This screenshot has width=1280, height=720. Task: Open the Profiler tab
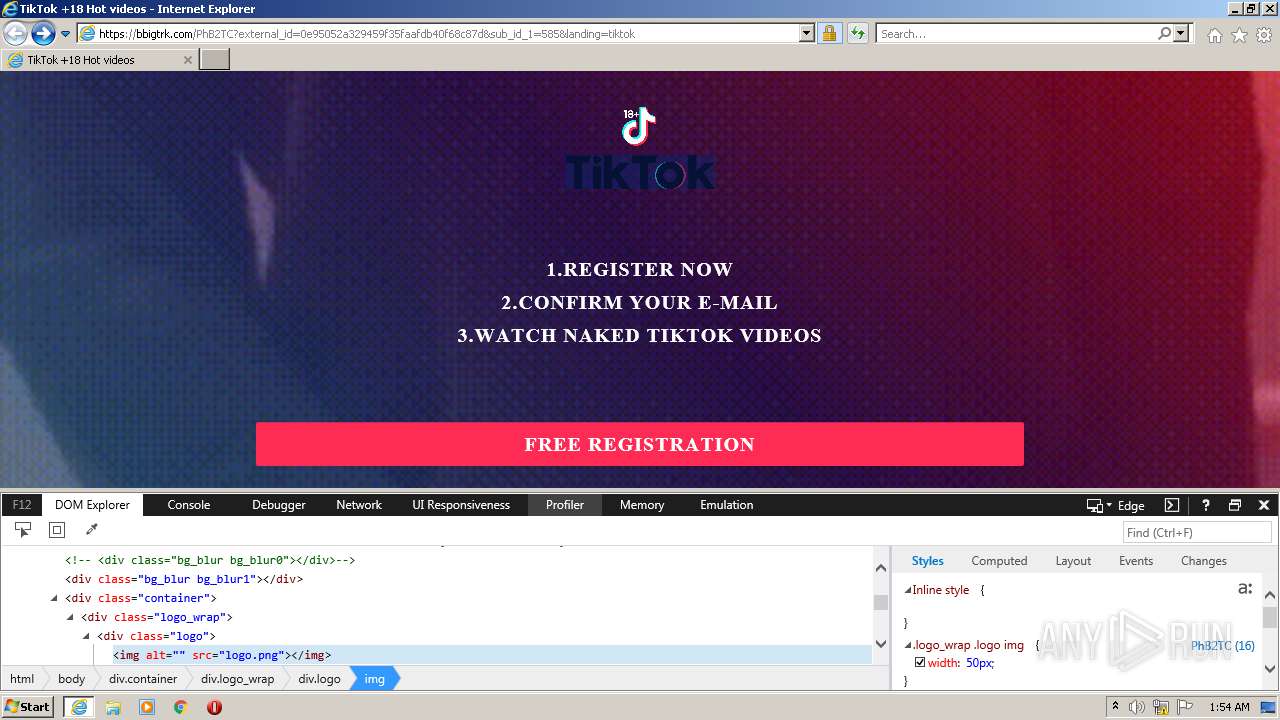pyautogui.click(x=565, y=505)
